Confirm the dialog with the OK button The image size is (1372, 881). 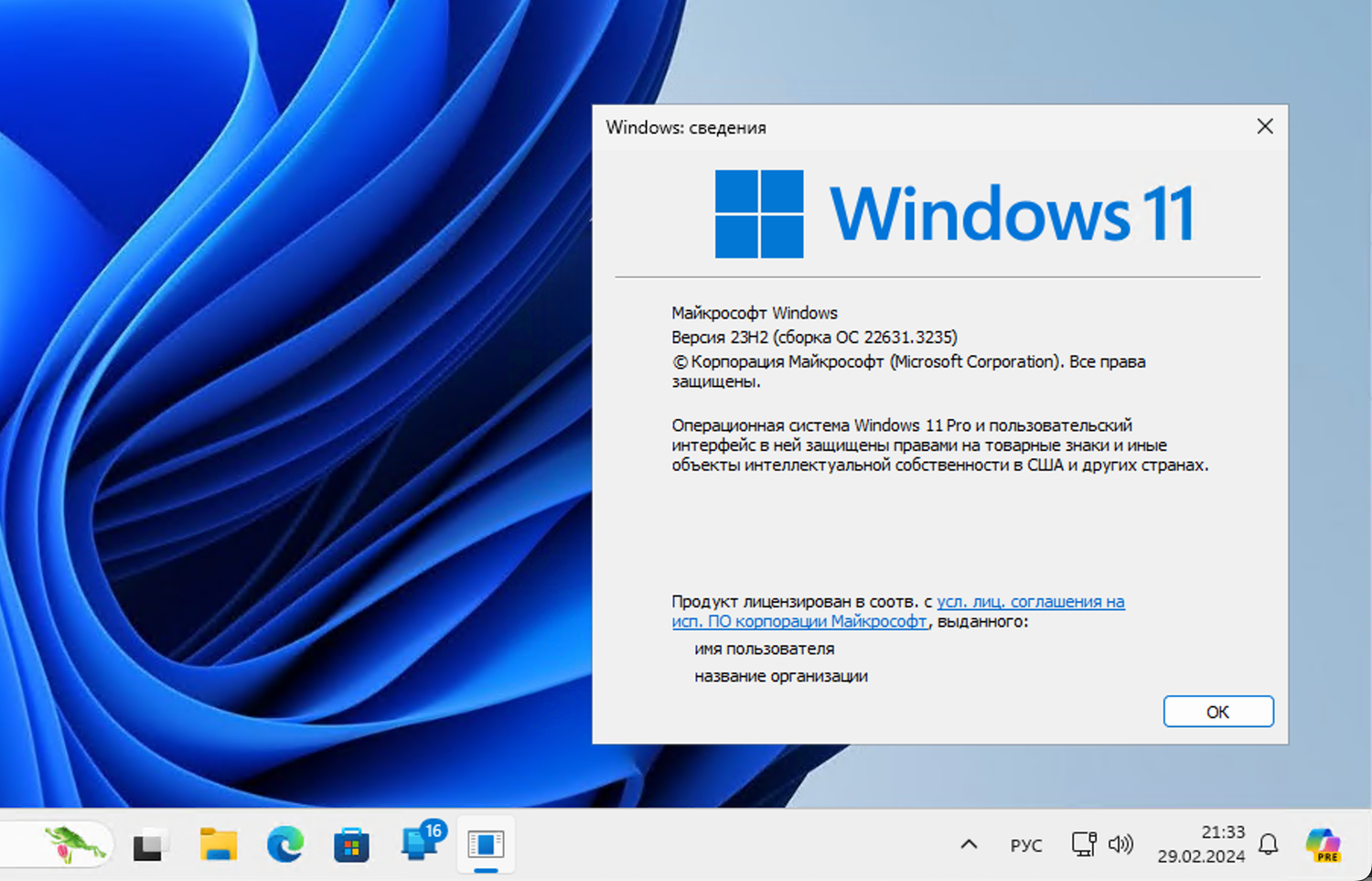click(1218, 712)
